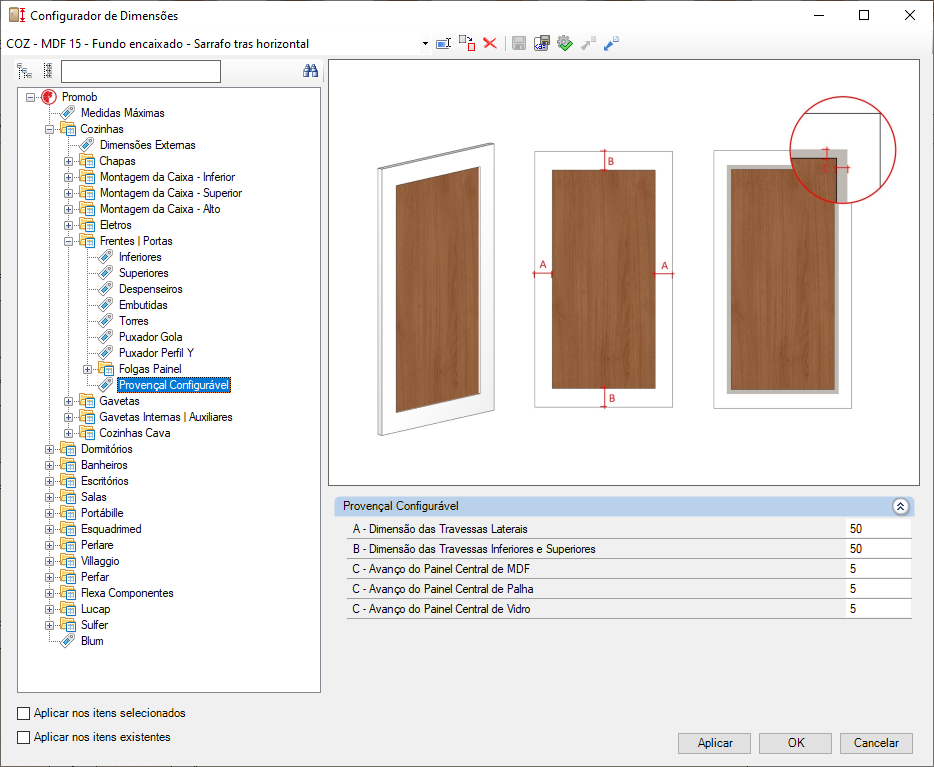Edit Avanço do Painel Central de Palha value
Viewport: 934px width, 767px height.
tap(879, 589)
